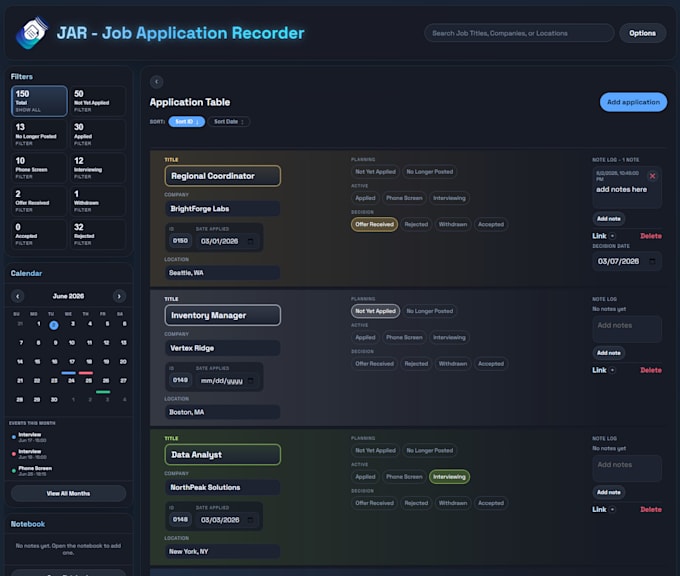Filter by 32 Rejected
This screenshot has width=680, height=576.
tap(98, 235)
